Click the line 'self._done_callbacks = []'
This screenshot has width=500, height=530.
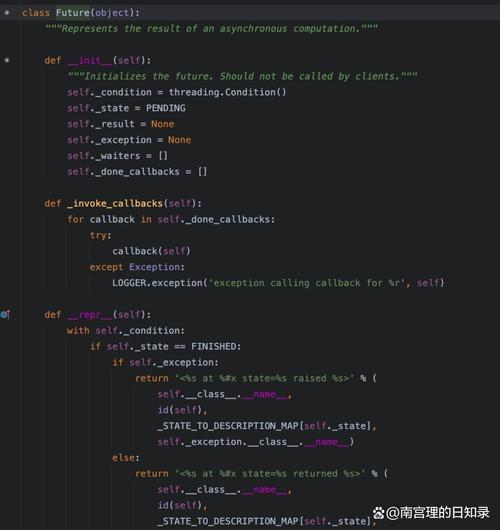137,172
